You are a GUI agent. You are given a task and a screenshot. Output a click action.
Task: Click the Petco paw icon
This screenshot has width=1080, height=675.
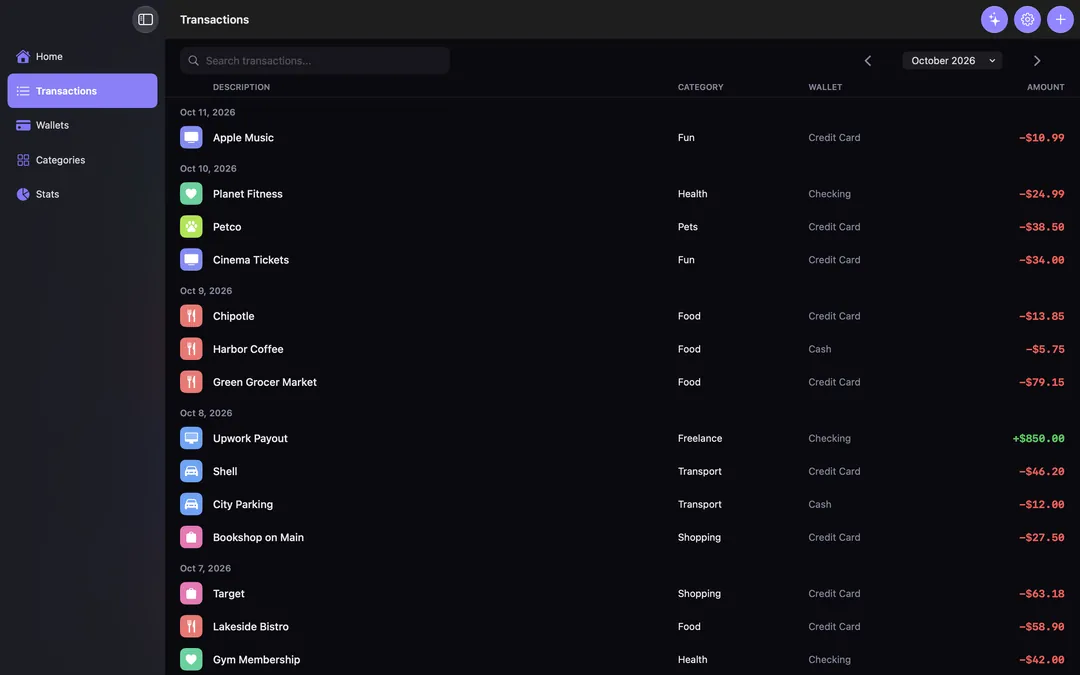191,227
